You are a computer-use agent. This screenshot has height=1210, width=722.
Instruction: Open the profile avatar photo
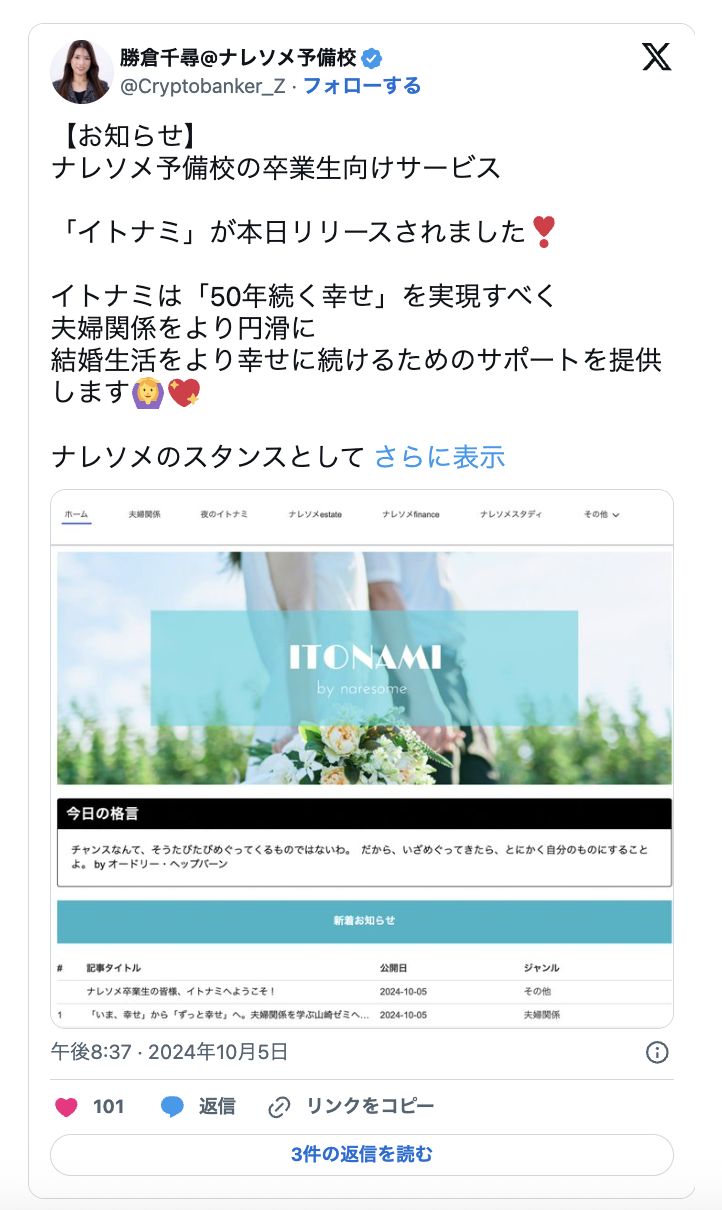click(x=82, y=72)
